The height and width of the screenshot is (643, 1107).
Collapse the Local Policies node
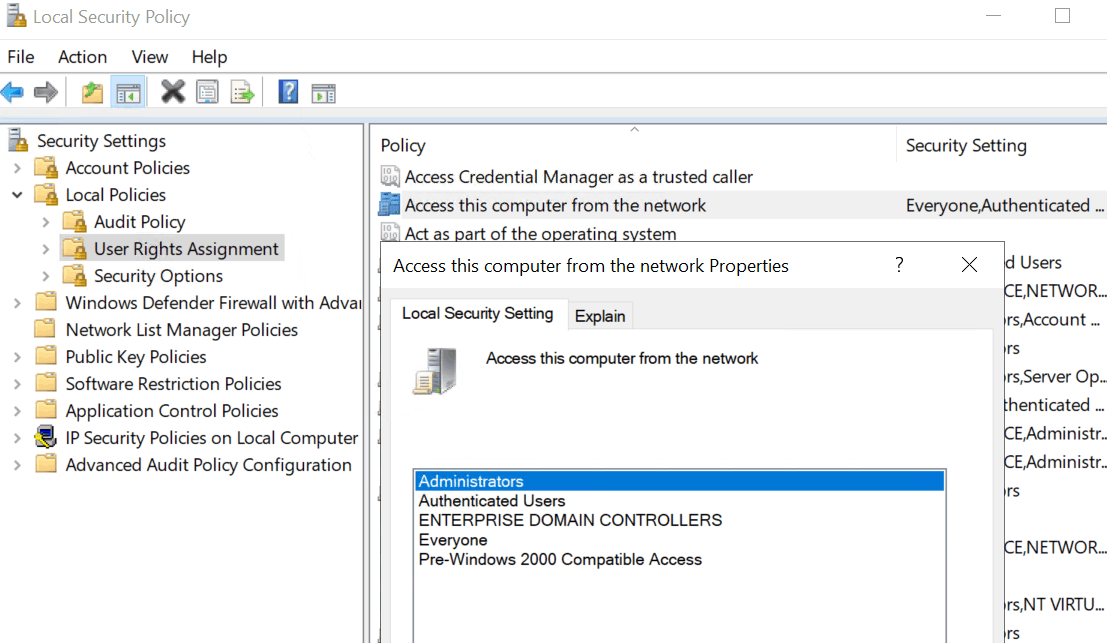click(18, 195)
